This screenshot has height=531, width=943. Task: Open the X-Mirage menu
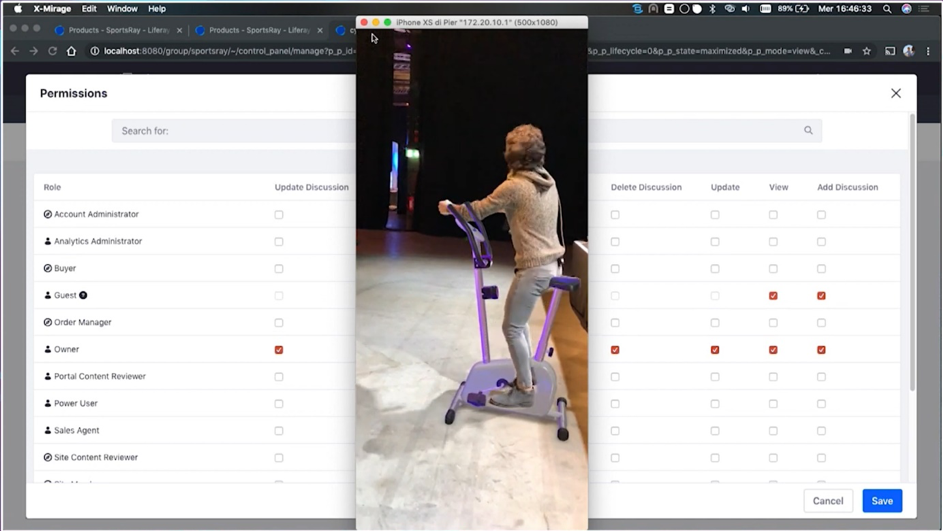[x=52, y=8]
